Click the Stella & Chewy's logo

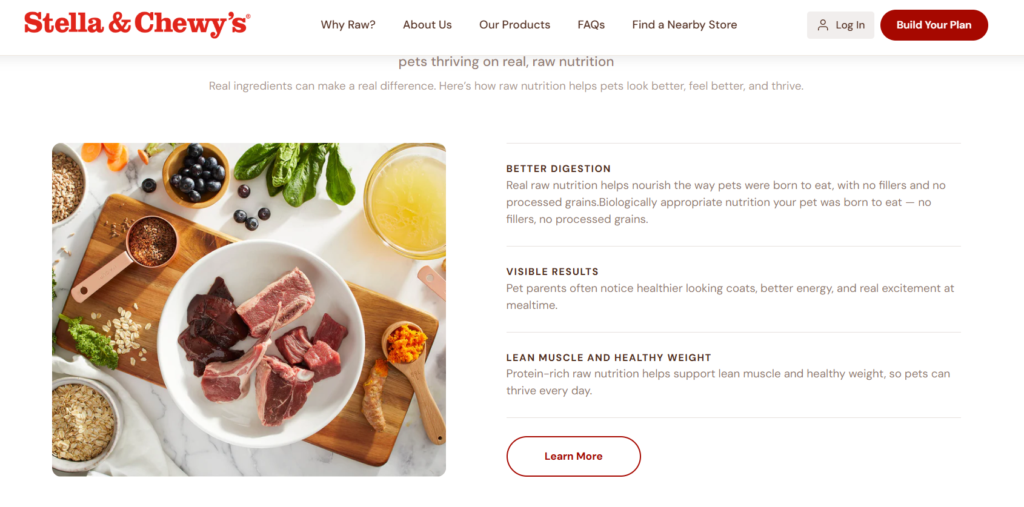[137, 24]
